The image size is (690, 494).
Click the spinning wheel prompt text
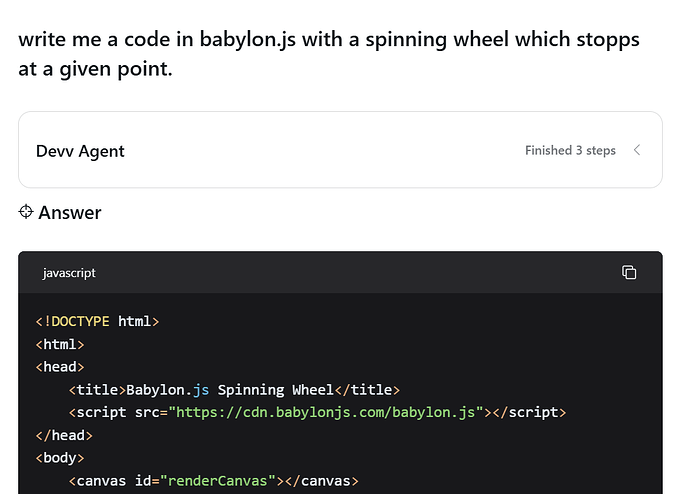tap(328, 55)
